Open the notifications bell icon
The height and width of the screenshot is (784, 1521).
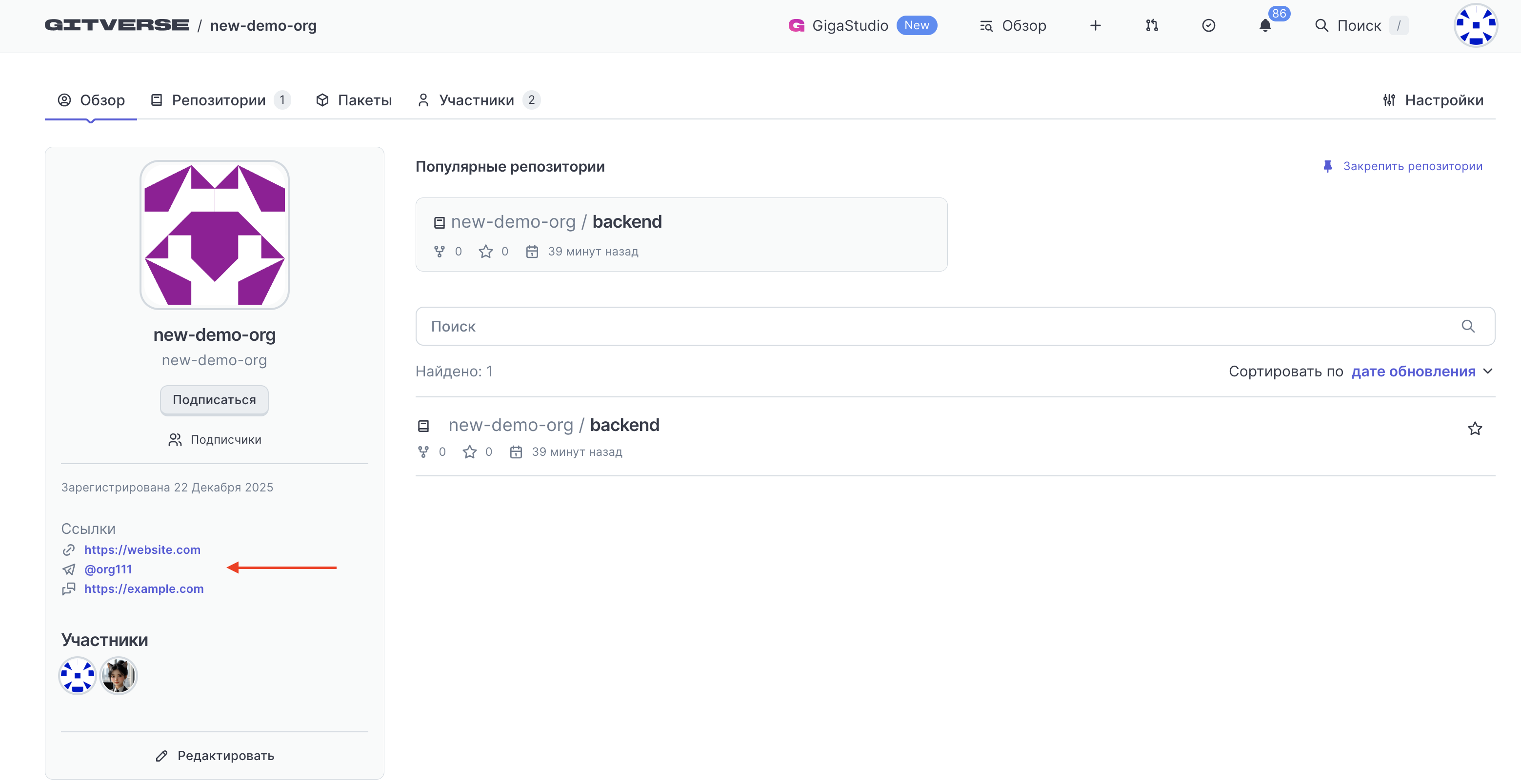(1265, 25)
